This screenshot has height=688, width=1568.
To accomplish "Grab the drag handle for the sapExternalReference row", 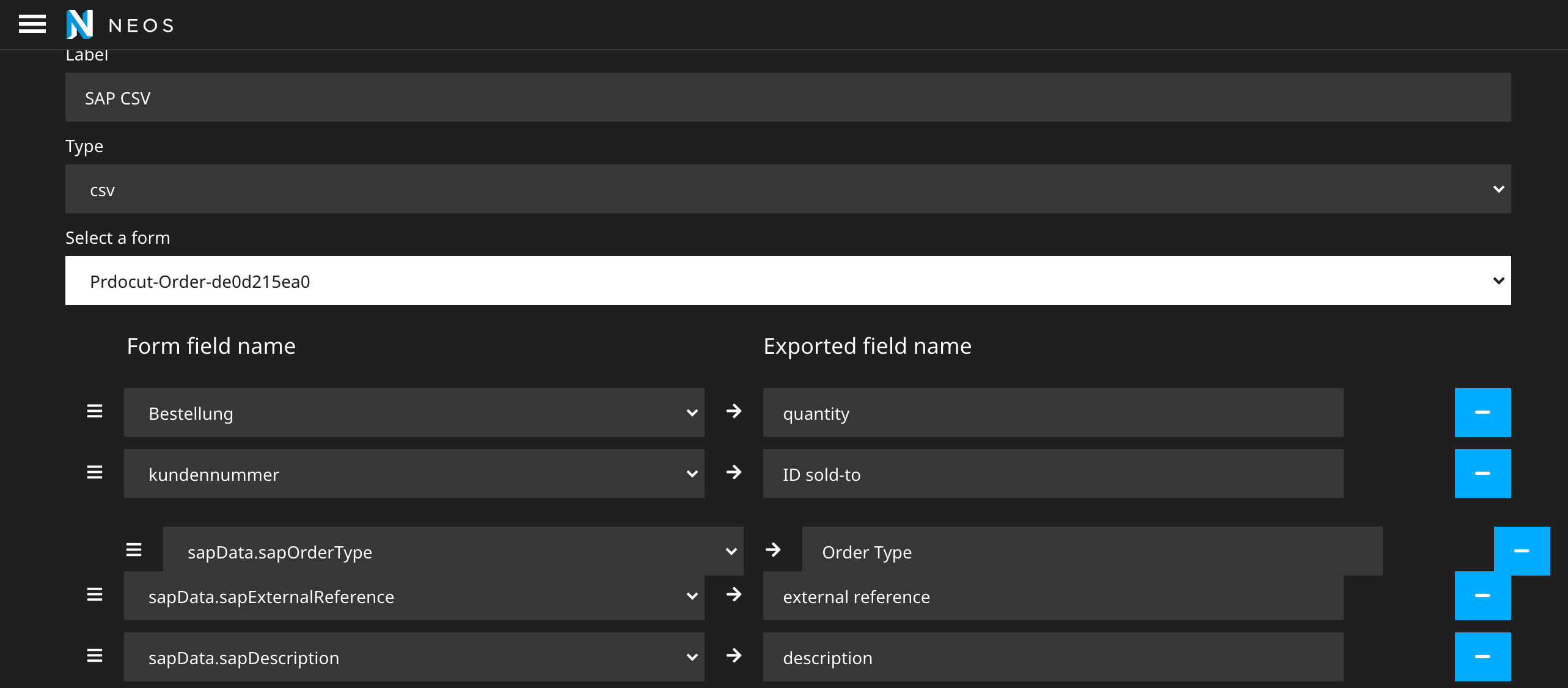I will tap(95, 595).
